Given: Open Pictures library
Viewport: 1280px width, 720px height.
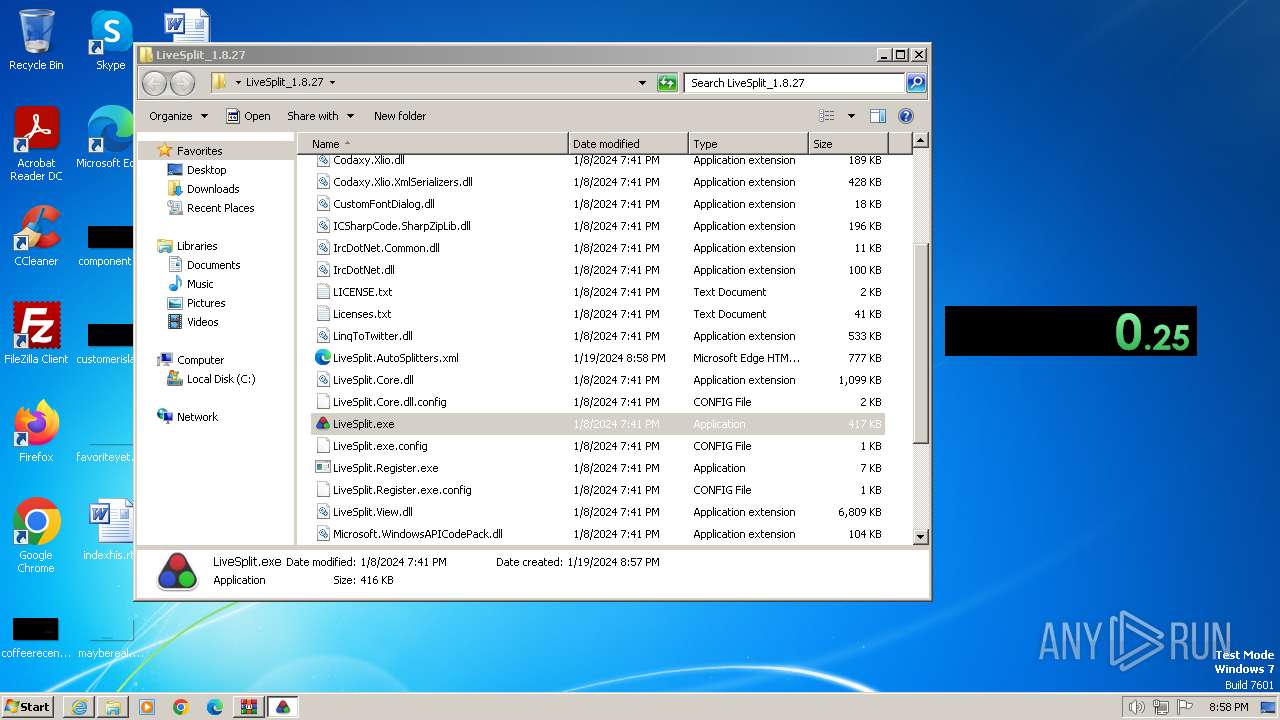Looking at the screenshot, I should 206,303.
